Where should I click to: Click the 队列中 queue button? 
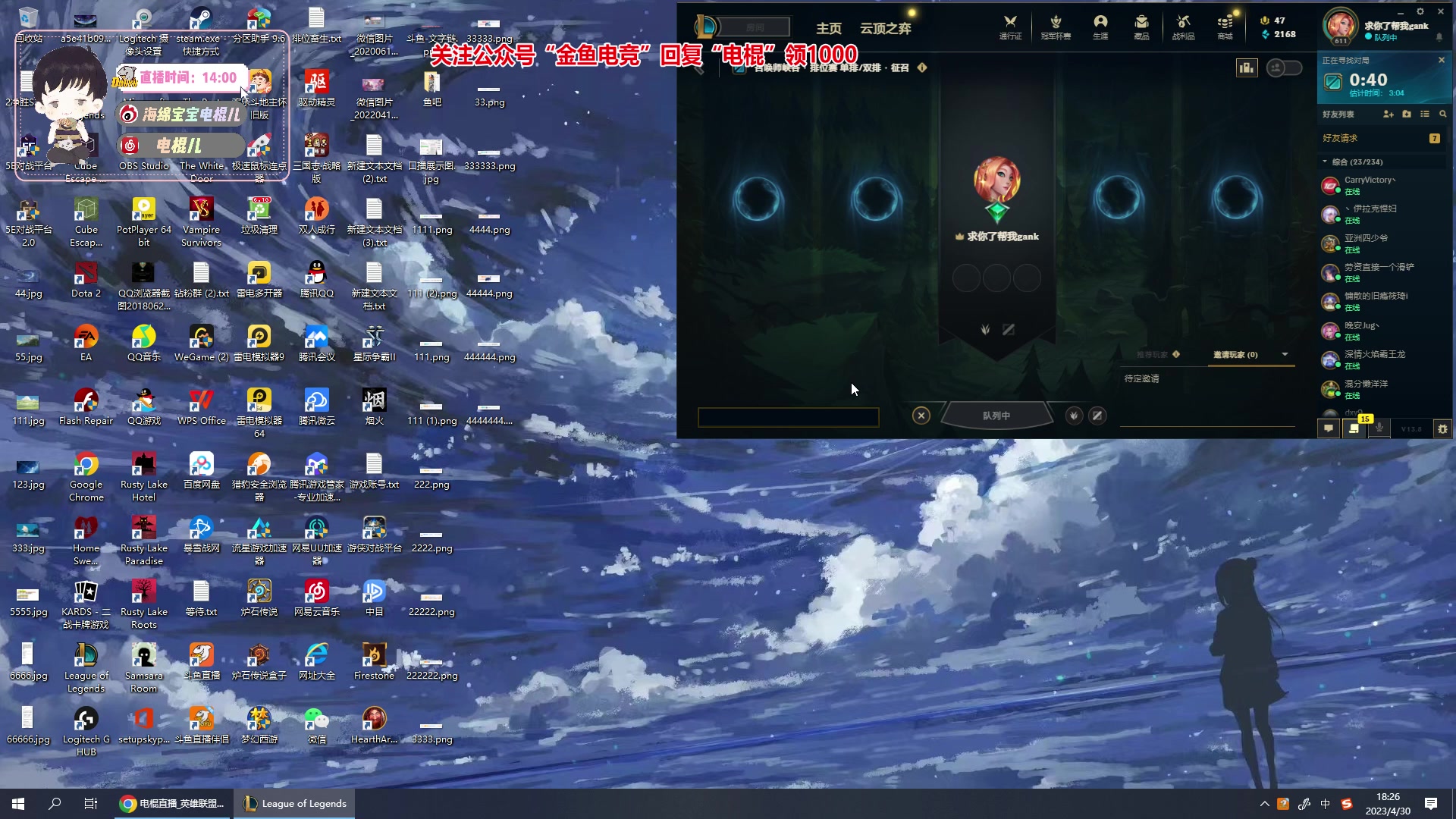[x=996, y=416]
